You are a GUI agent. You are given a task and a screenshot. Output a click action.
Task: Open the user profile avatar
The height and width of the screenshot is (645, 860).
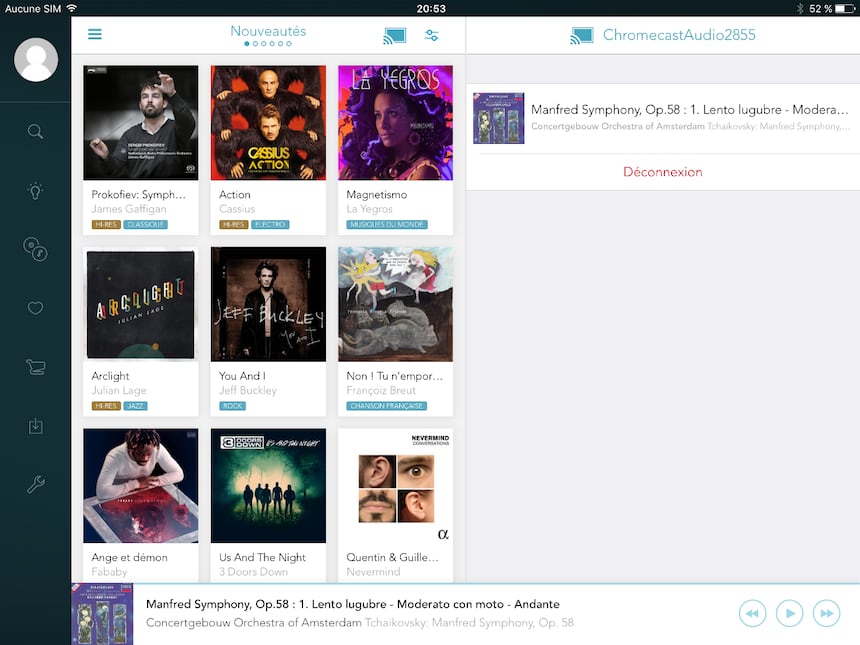tap(36, 59)
